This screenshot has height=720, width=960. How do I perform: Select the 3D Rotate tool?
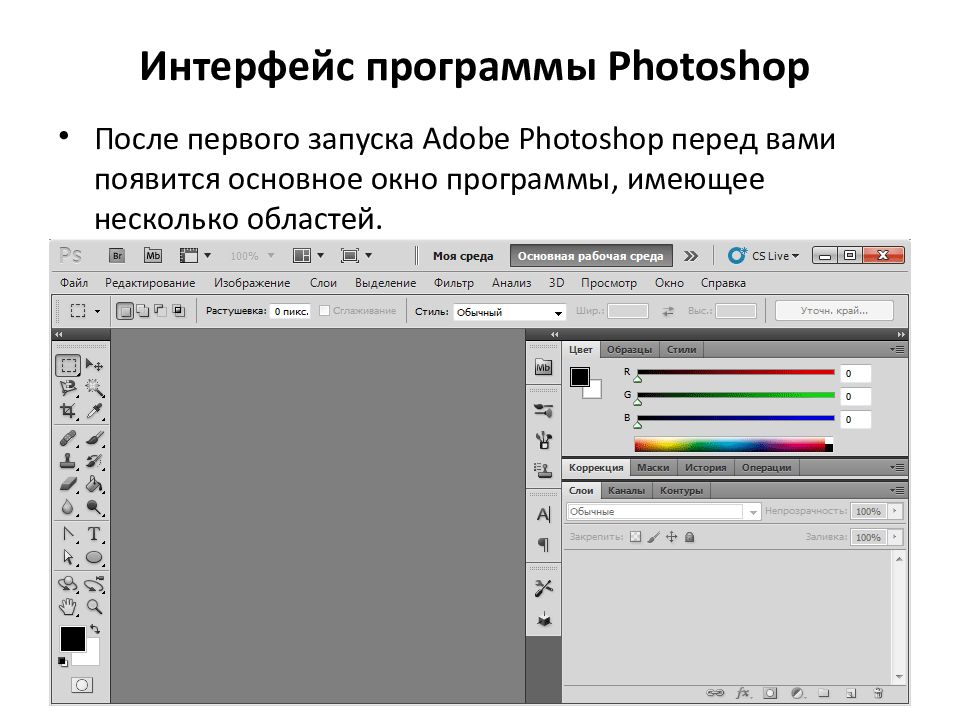pos(68,584)
